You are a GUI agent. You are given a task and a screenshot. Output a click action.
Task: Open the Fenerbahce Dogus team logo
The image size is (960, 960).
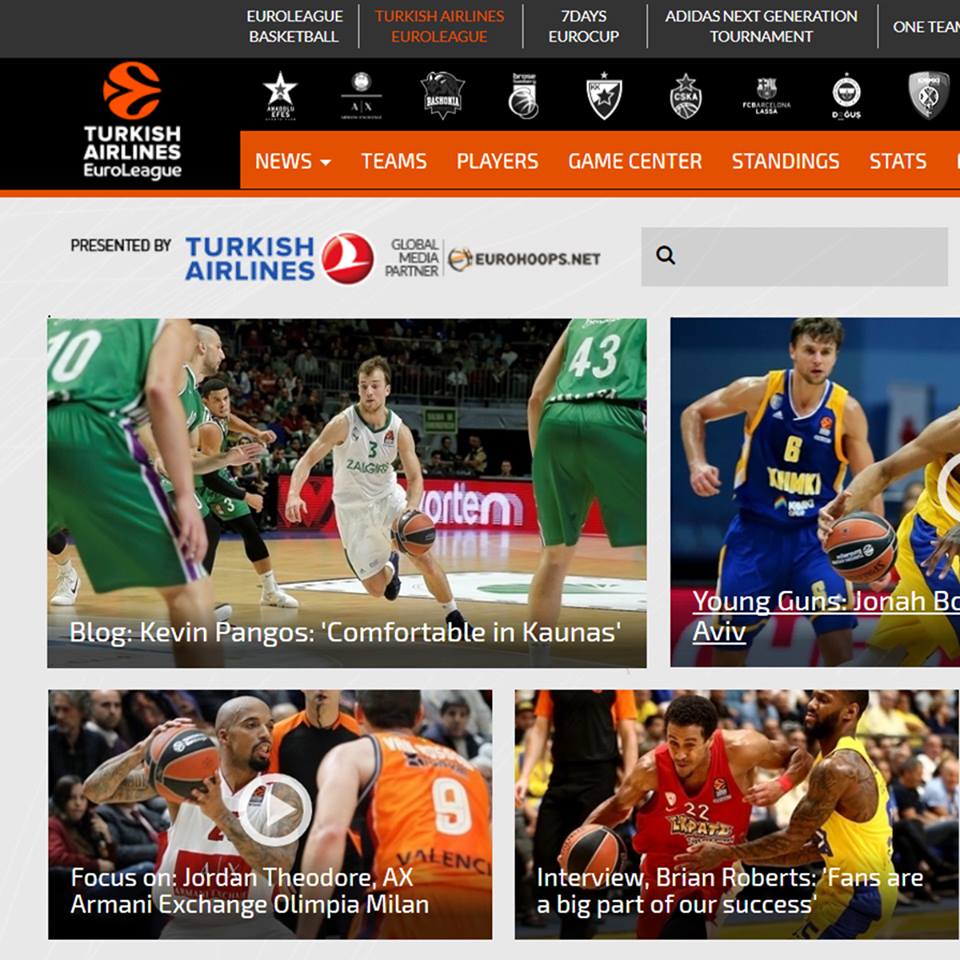click(x=847, y=96)
